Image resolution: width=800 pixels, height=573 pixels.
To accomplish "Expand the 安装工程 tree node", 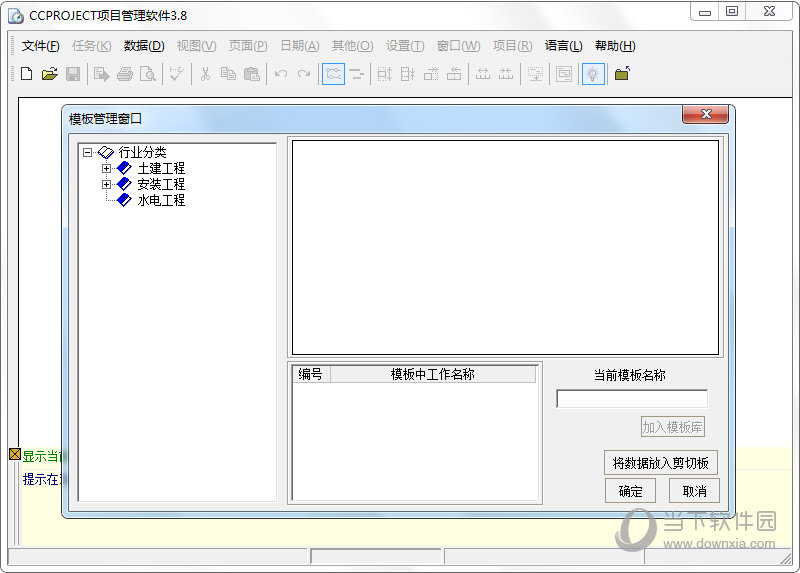I will coord(106,184).
